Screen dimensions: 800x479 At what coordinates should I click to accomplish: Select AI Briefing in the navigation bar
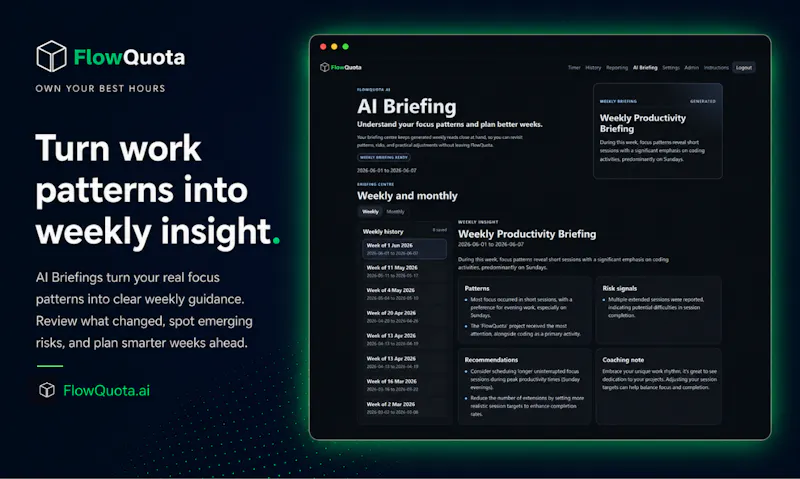coord(645,67)
